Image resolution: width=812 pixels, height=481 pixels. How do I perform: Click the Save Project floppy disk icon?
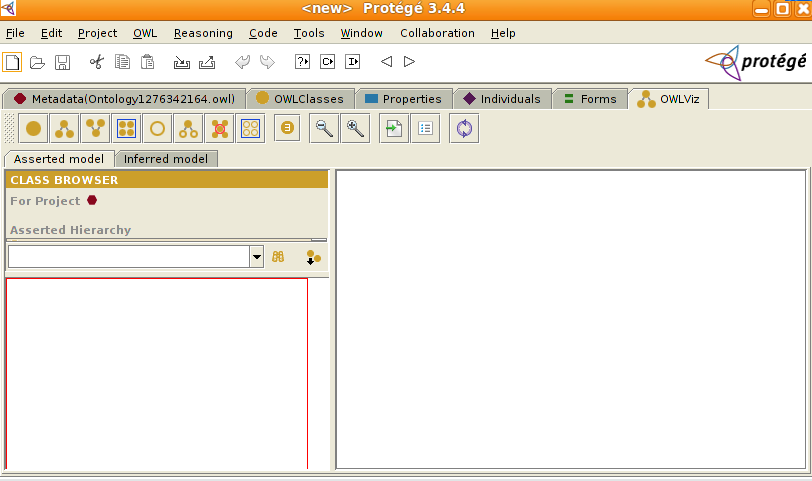pos(63,62)
